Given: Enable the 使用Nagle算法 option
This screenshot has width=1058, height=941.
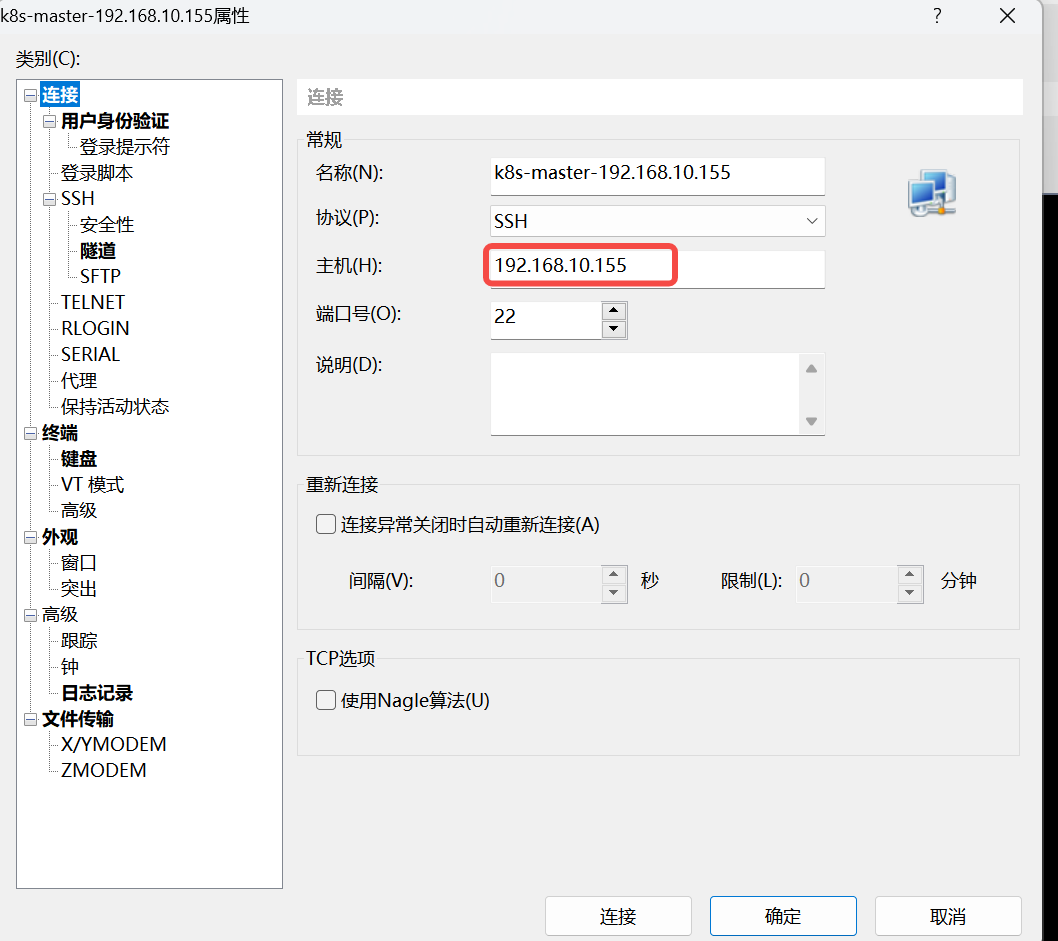Looking at the screenshot, I should 325,700.
